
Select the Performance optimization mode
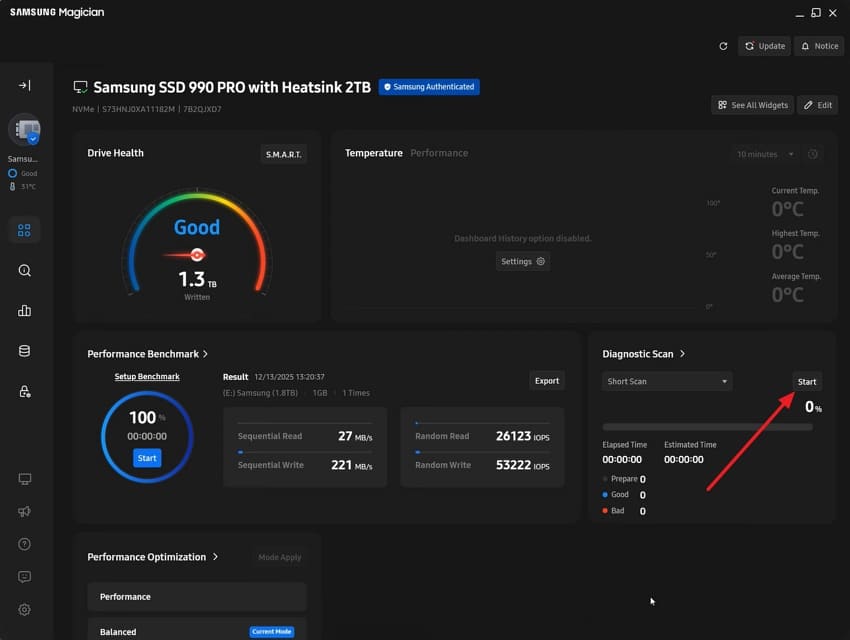(x=197, y=597)
